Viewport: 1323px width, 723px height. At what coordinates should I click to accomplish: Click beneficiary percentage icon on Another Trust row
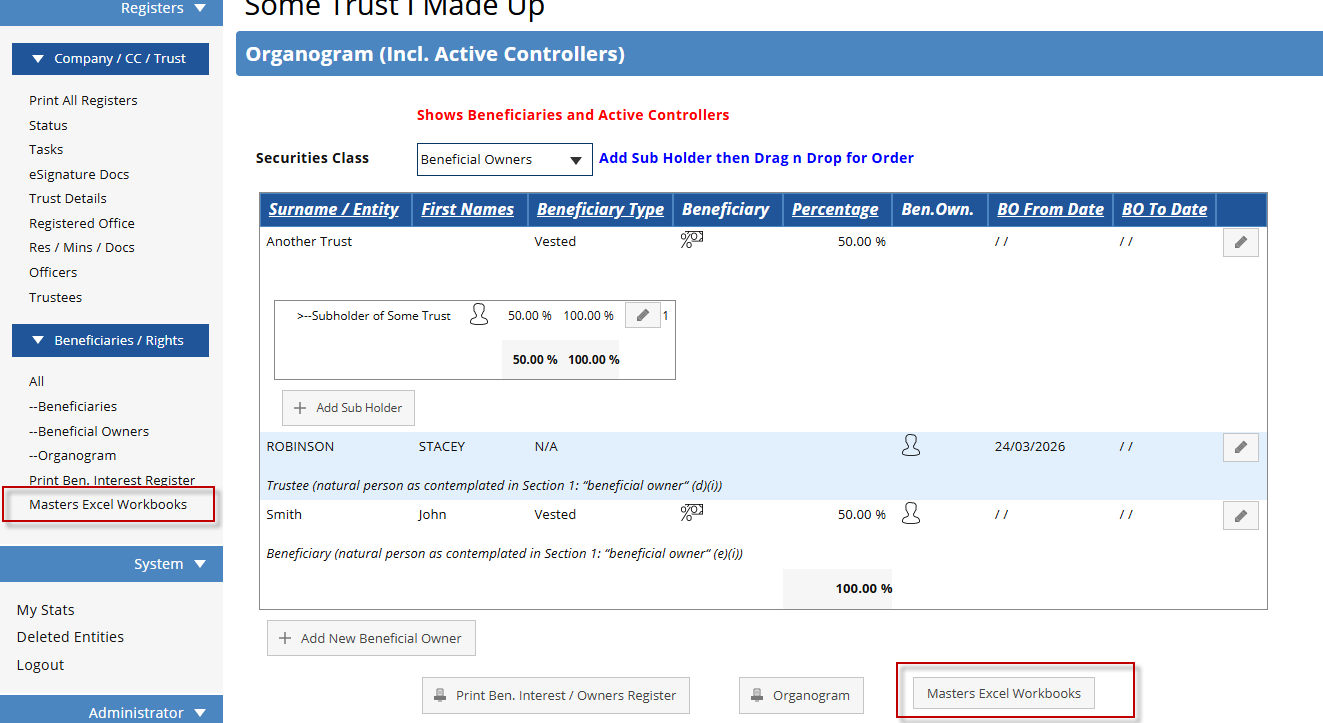(692, 240)
